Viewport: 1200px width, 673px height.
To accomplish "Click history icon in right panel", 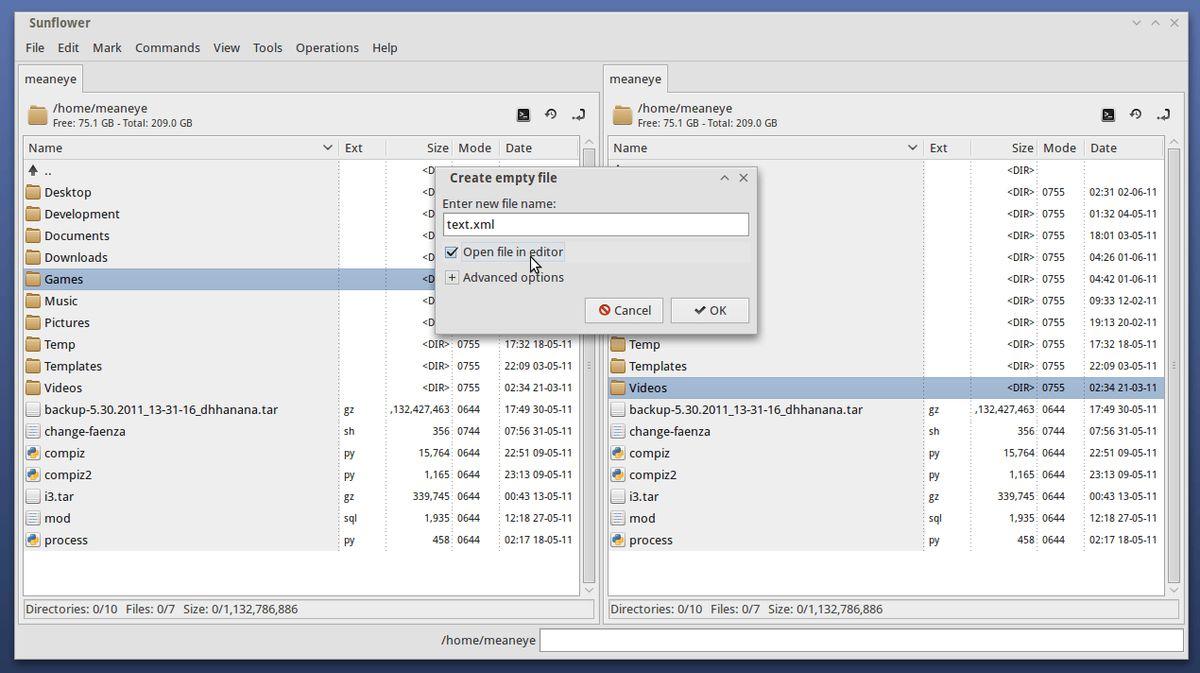I will point(1135,115).
